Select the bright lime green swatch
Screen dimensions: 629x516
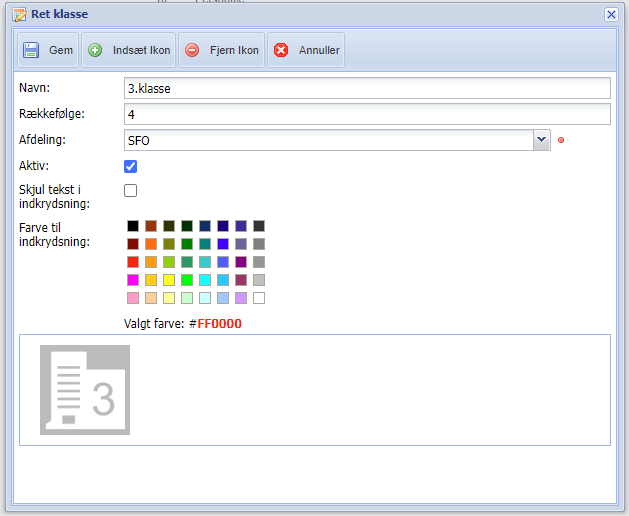tap(187, 280)
